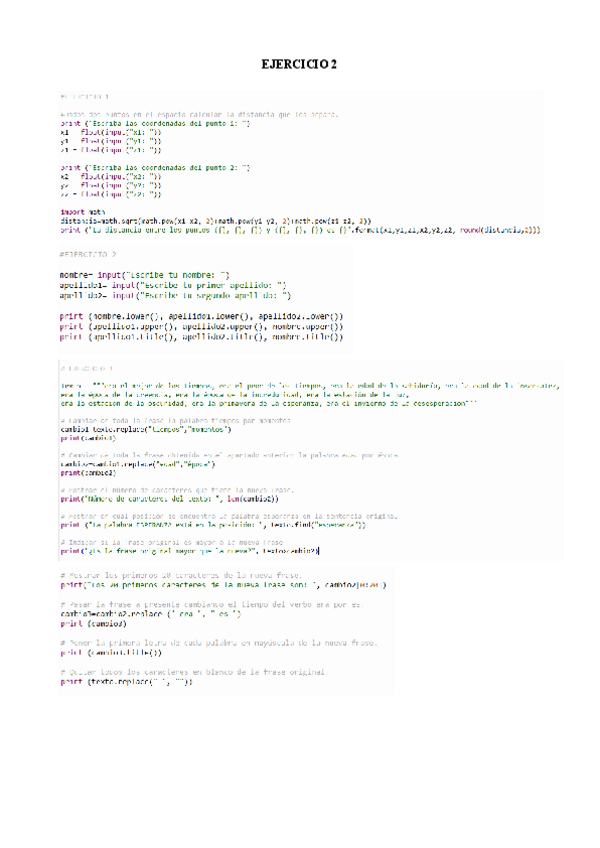Click the print line using apellido1.upper()
Screen dimensions: 600x848
pos(200,327)
